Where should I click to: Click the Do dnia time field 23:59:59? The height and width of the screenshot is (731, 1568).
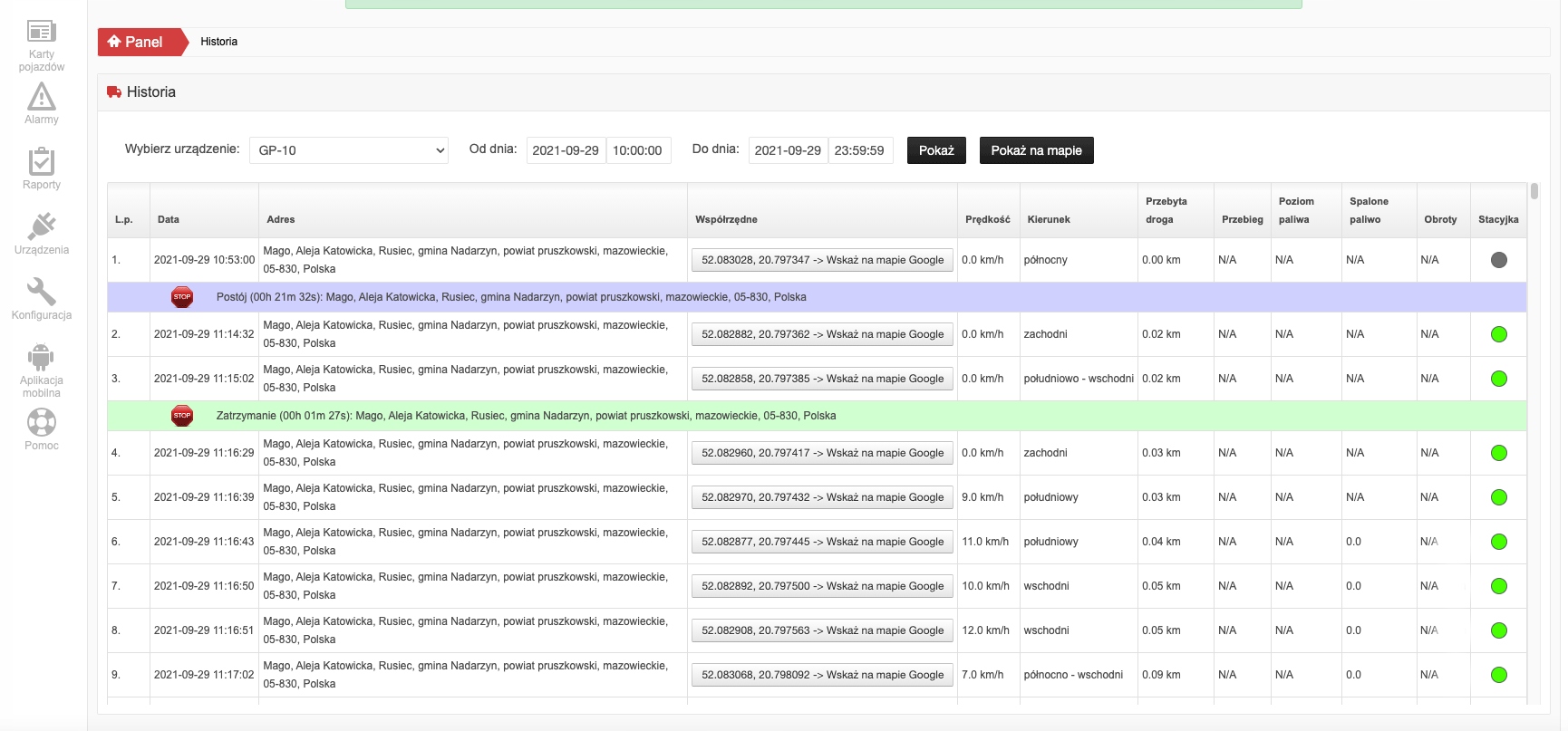pos(859,150)
